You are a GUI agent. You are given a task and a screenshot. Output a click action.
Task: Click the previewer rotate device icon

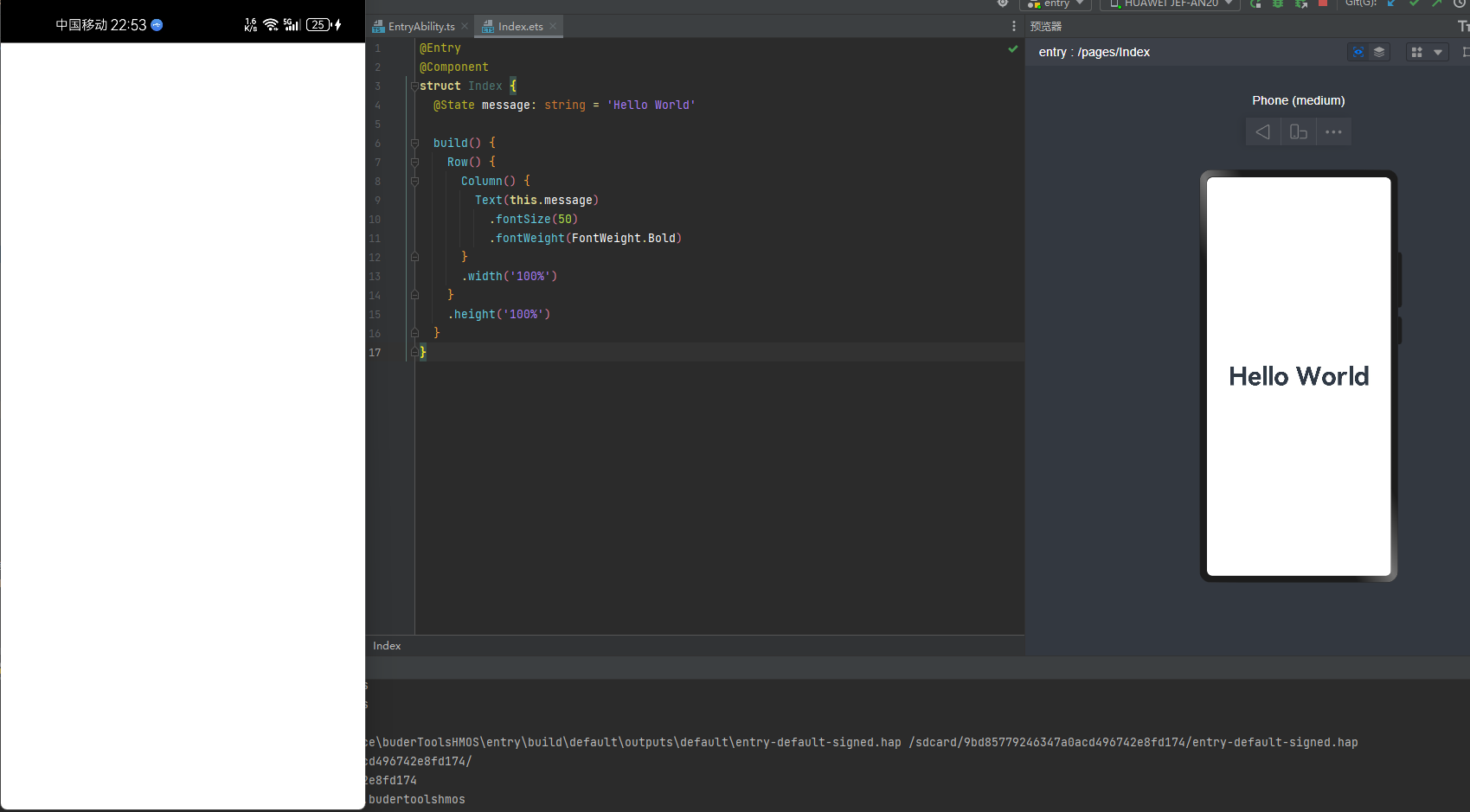(1299, 132)
